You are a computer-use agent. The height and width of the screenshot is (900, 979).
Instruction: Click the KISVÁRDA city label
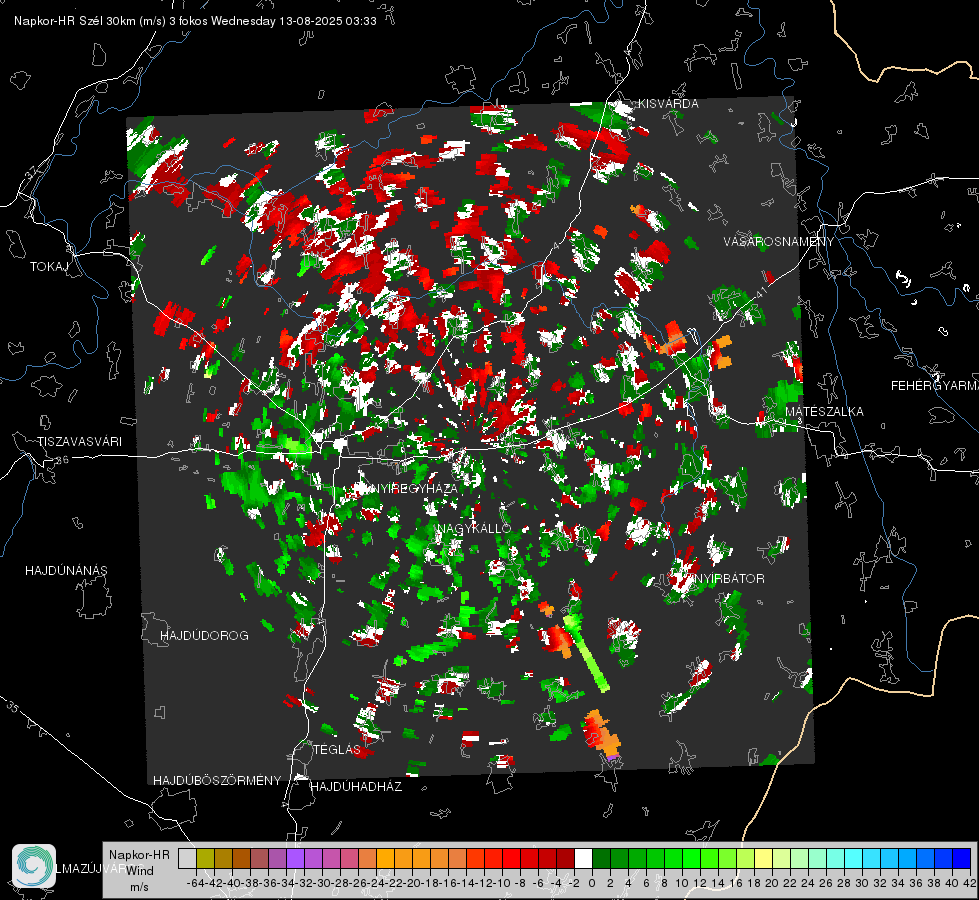[x=668, y=104]
